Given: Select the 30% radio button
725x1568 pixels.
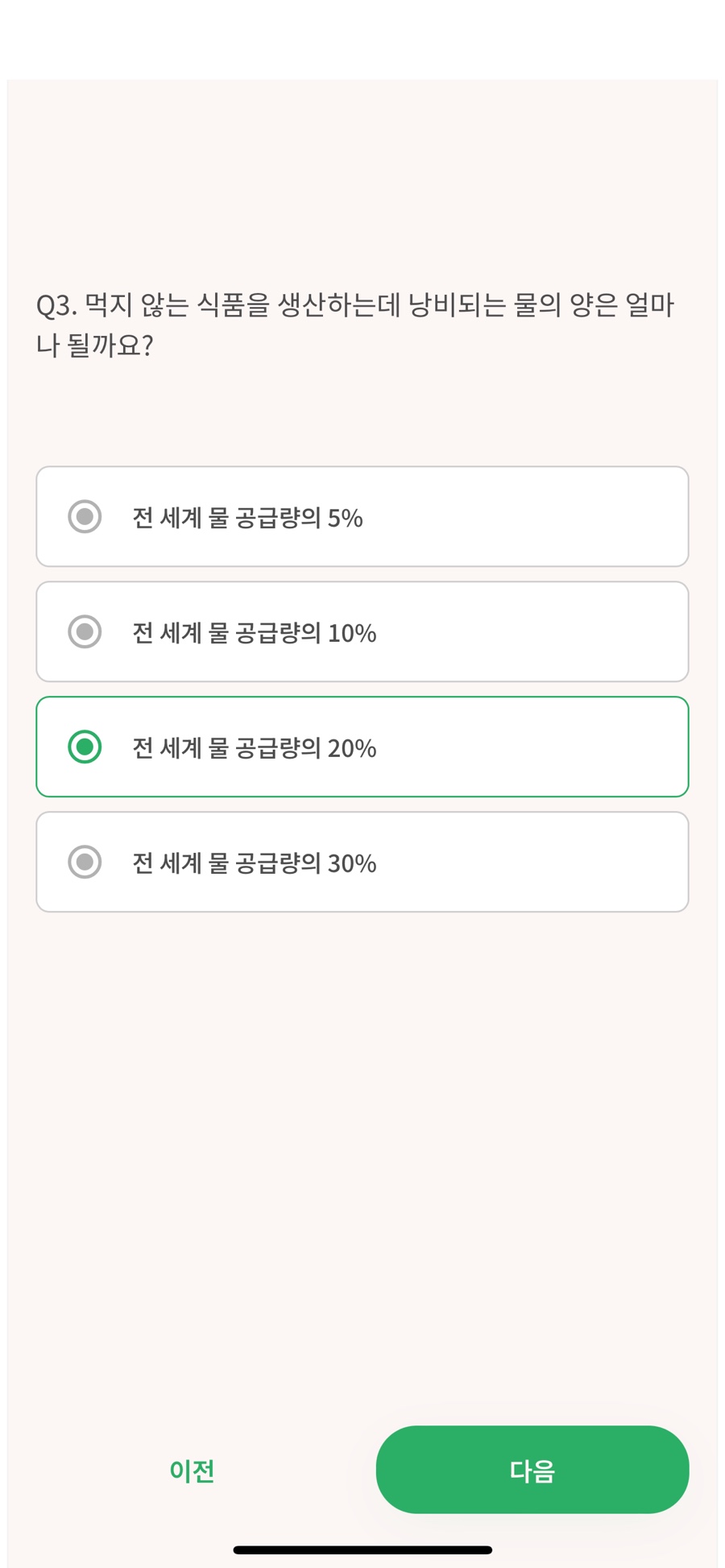Looking at the screenshot, I should pyautogui.click(x=85, y=862).
